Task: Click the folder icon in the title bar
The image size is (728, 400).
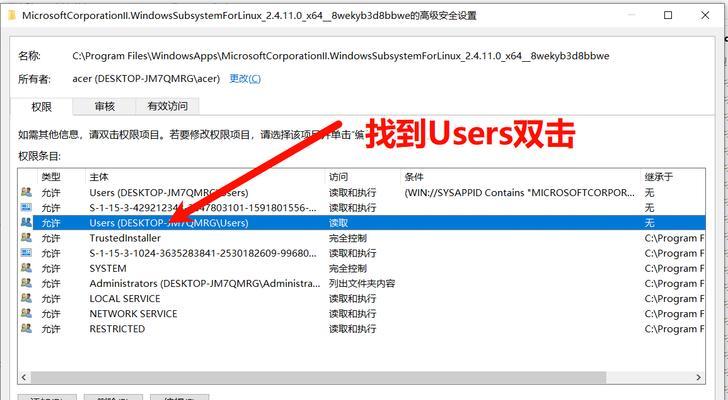Action: (x=13, y=15)
